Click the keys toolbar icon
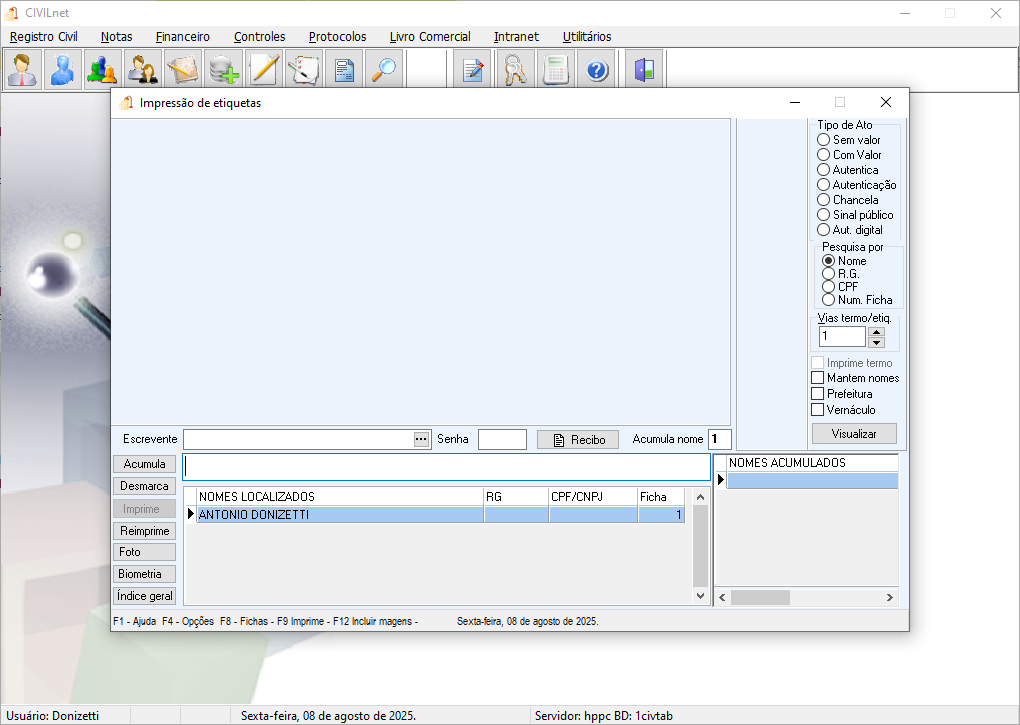1020x725 pixels. pyautogui.click(x=516, y=69)
